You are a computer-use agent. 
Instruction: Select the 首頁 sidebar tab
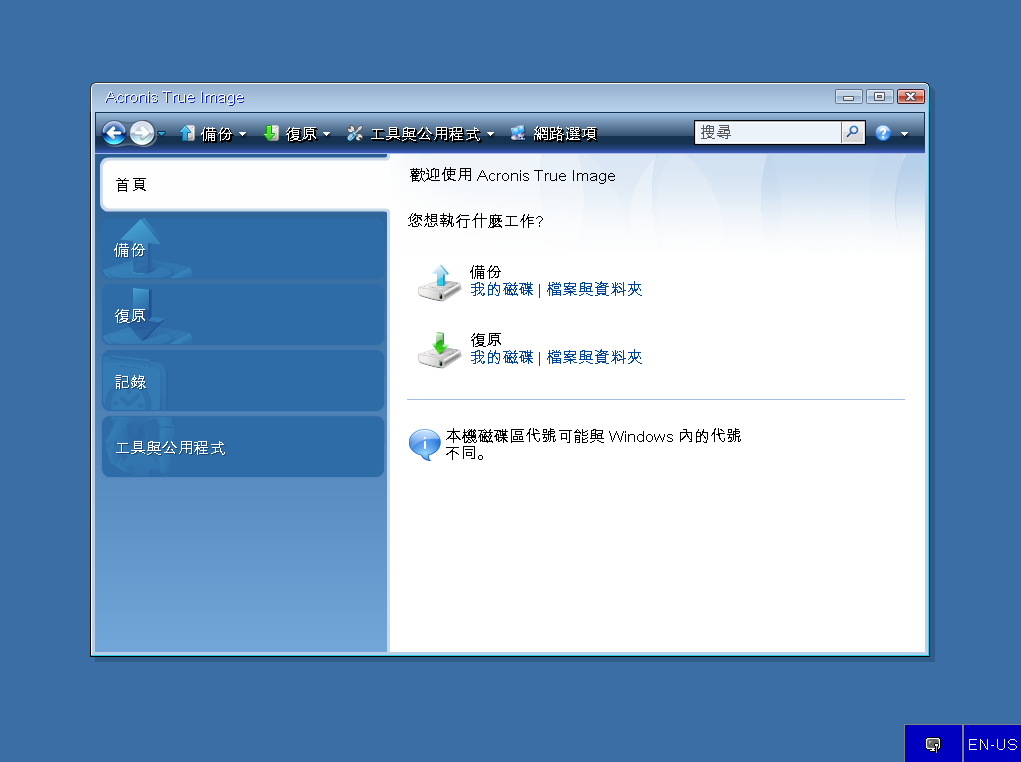(245, 184)
